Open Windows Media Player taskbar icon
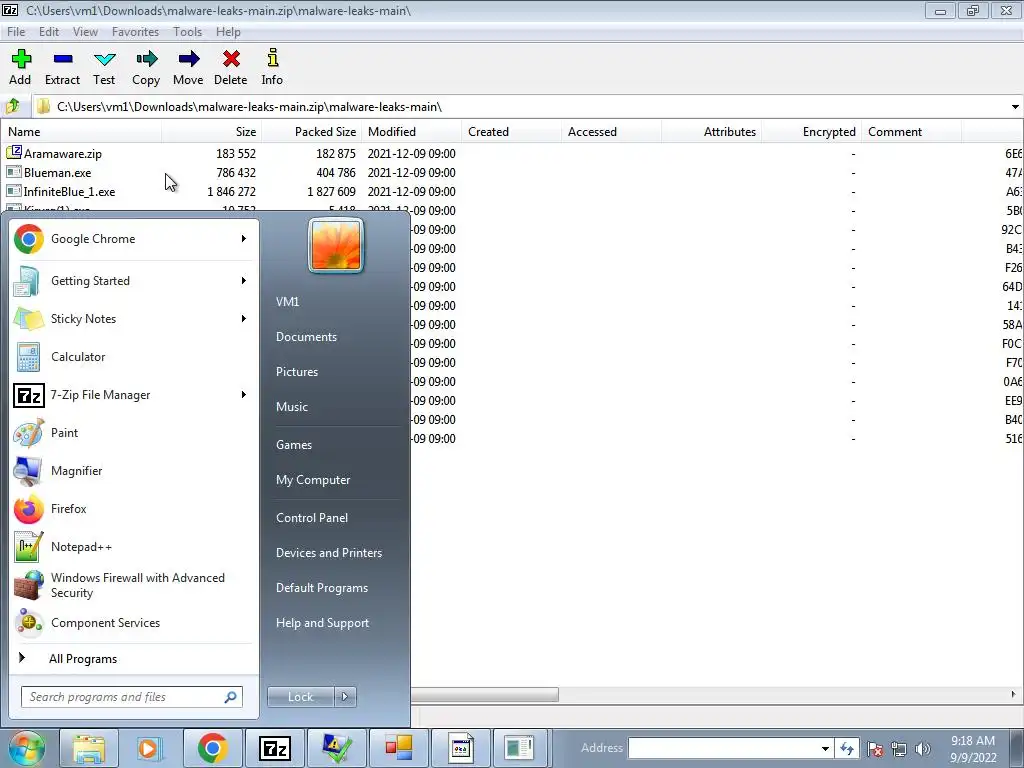Image resolution: width=1024 pixels, height=768 pixels. (149, 748)
